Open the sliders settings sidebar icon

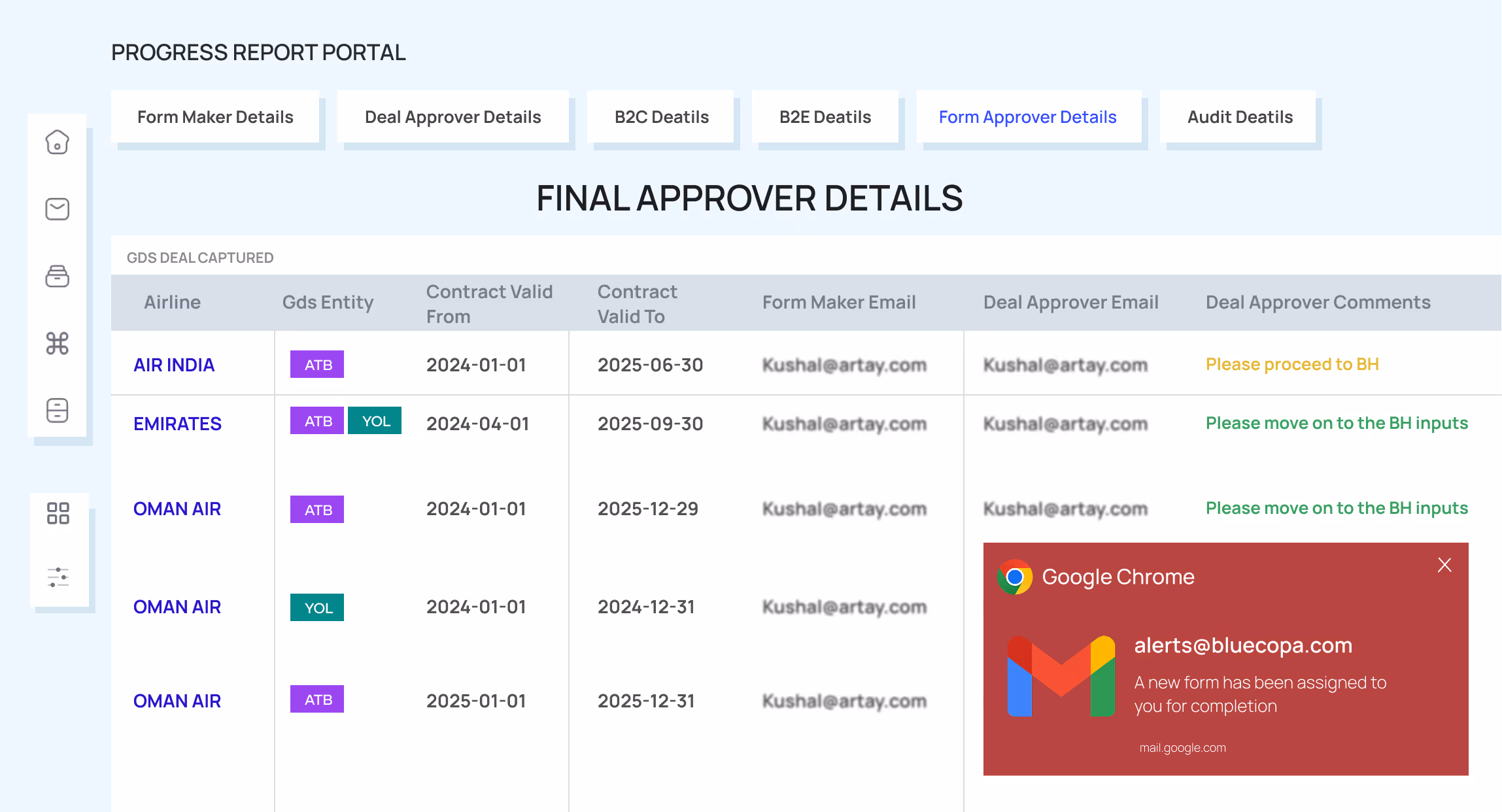[58, 577]
